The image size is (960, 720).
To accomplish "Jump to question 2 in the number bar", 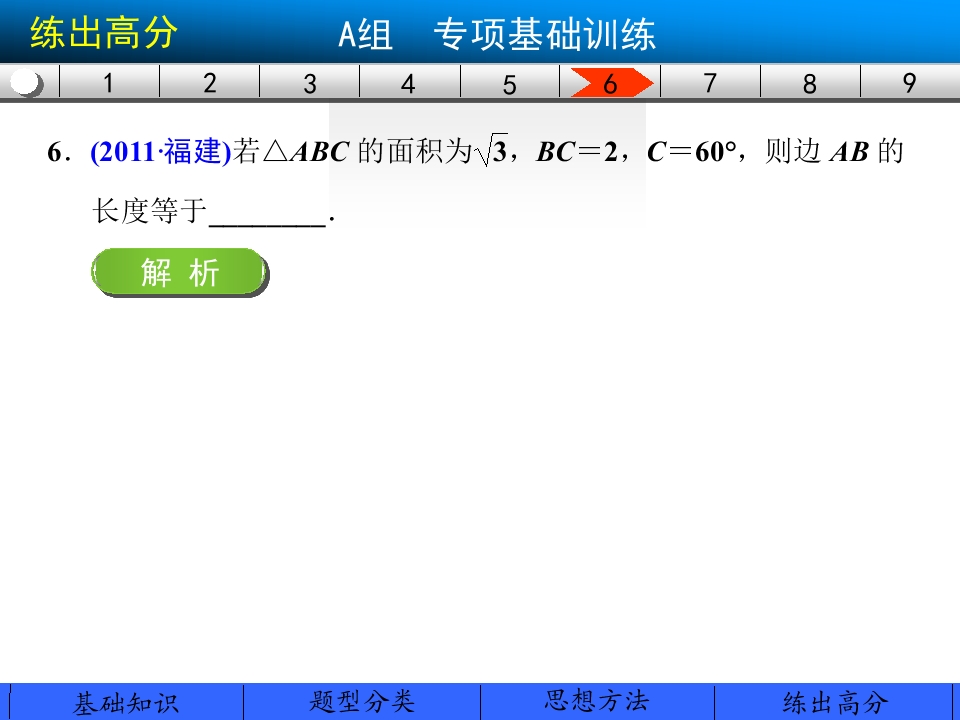I will click(x=209, y=83).
